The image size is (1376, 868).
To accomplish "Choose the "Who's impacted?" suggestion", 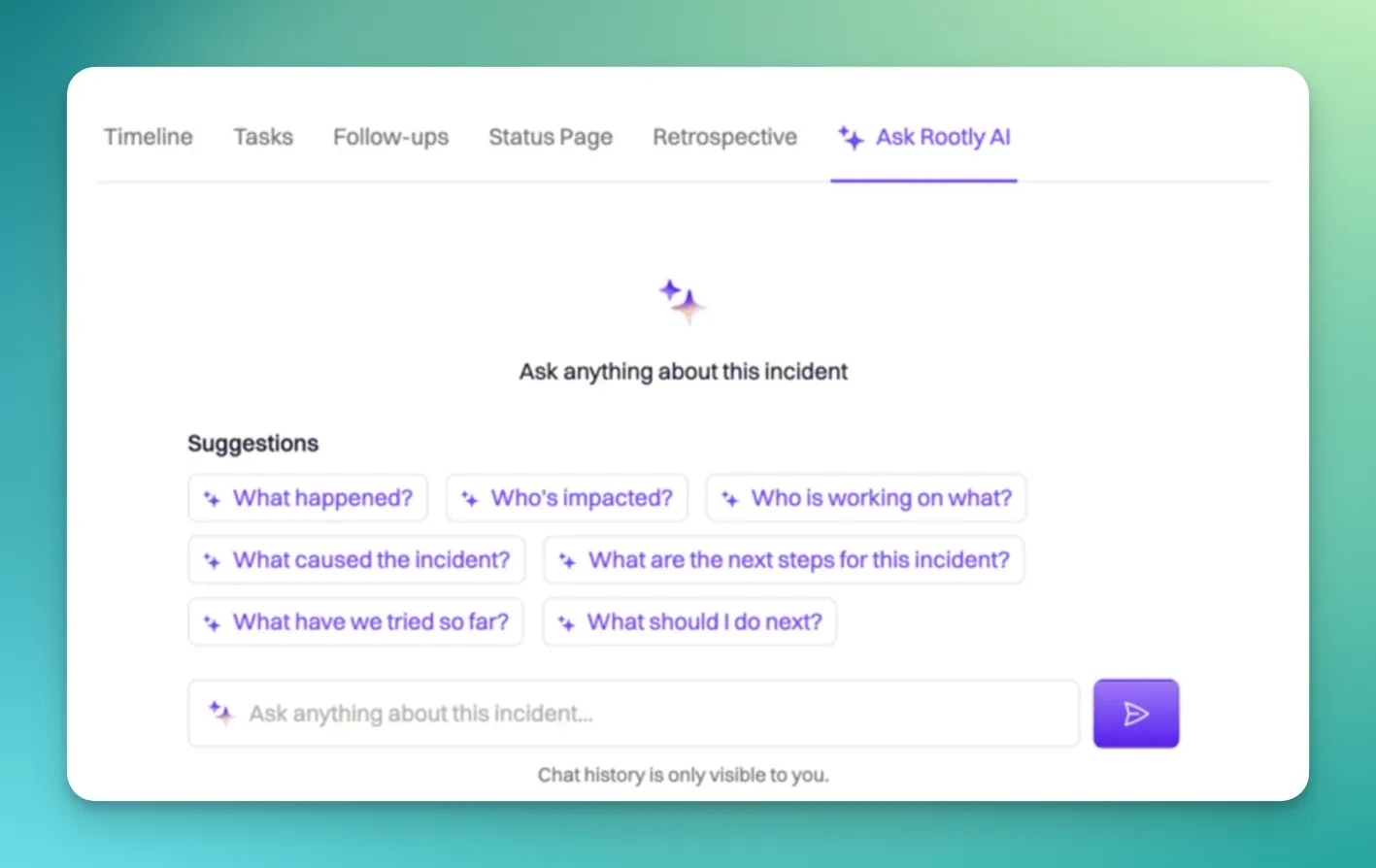I will pos(567,498).
